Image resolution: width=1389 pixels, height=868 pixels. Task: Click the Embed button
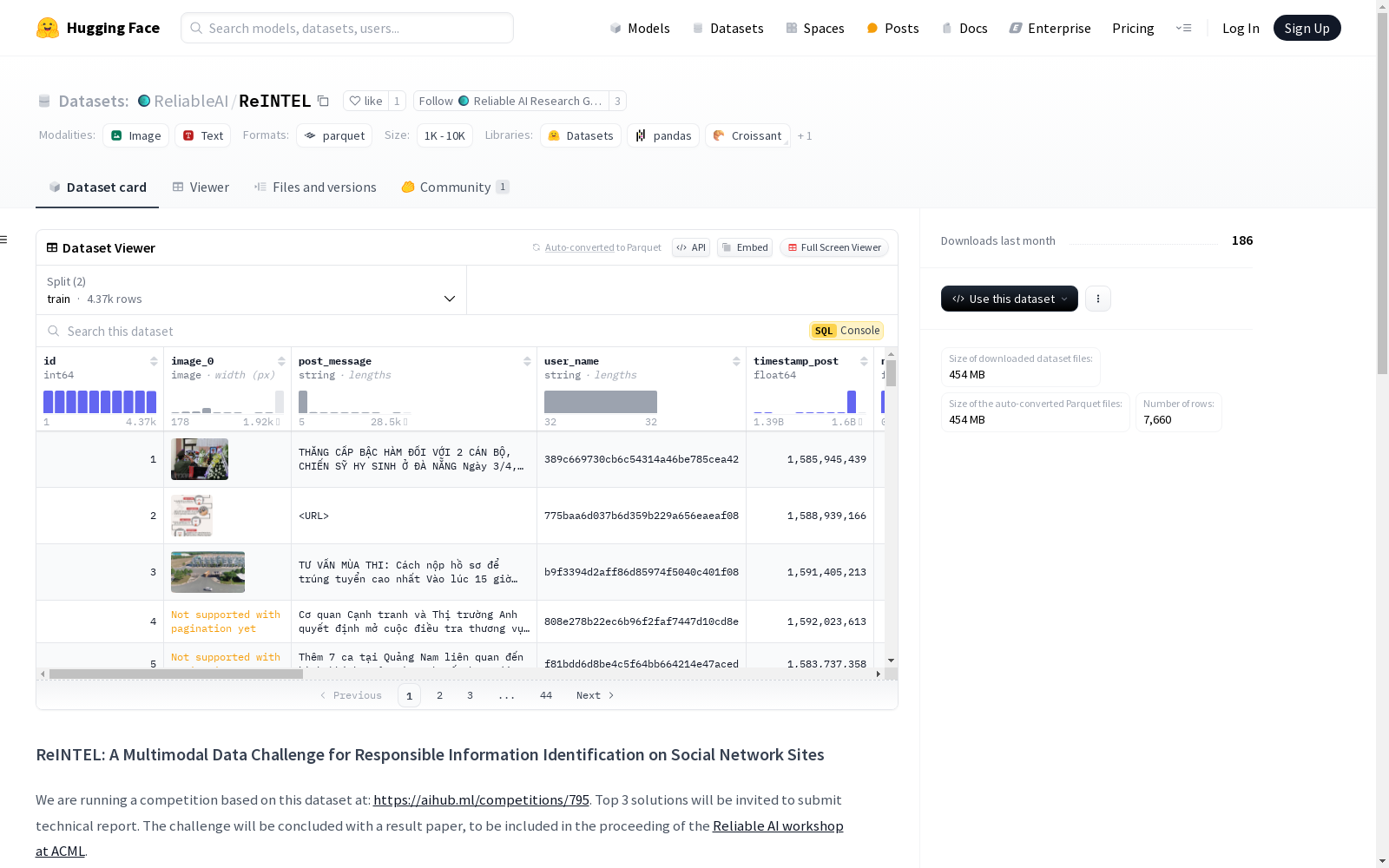(x=745, y=247)
